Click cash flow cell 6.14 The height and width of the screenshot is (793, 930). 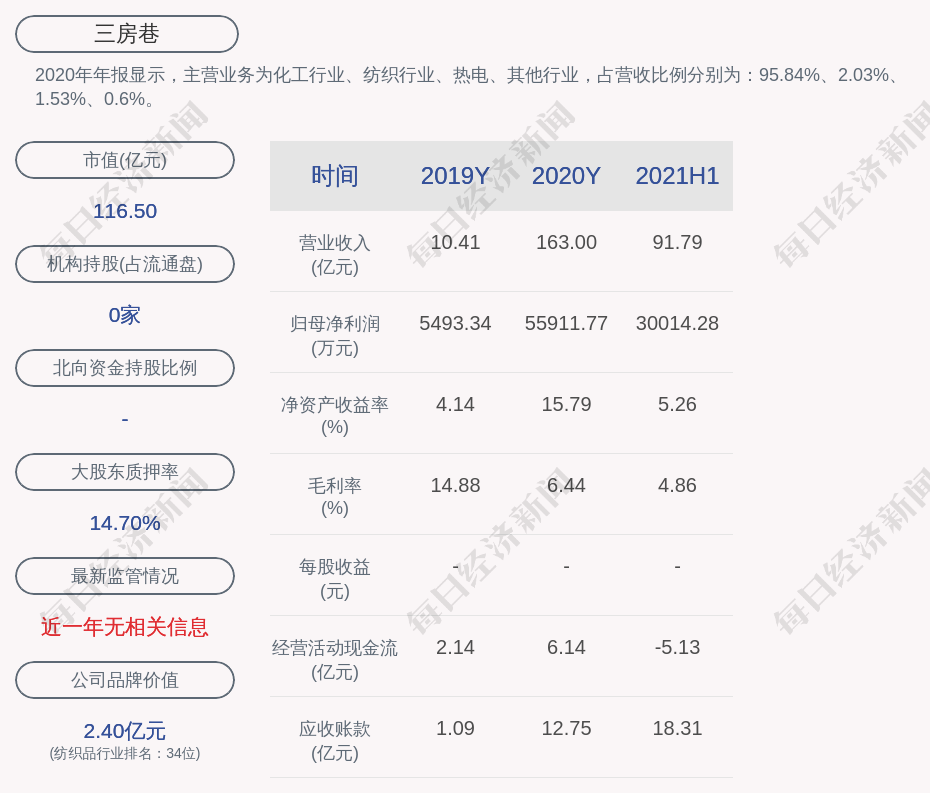coord(566,647)
